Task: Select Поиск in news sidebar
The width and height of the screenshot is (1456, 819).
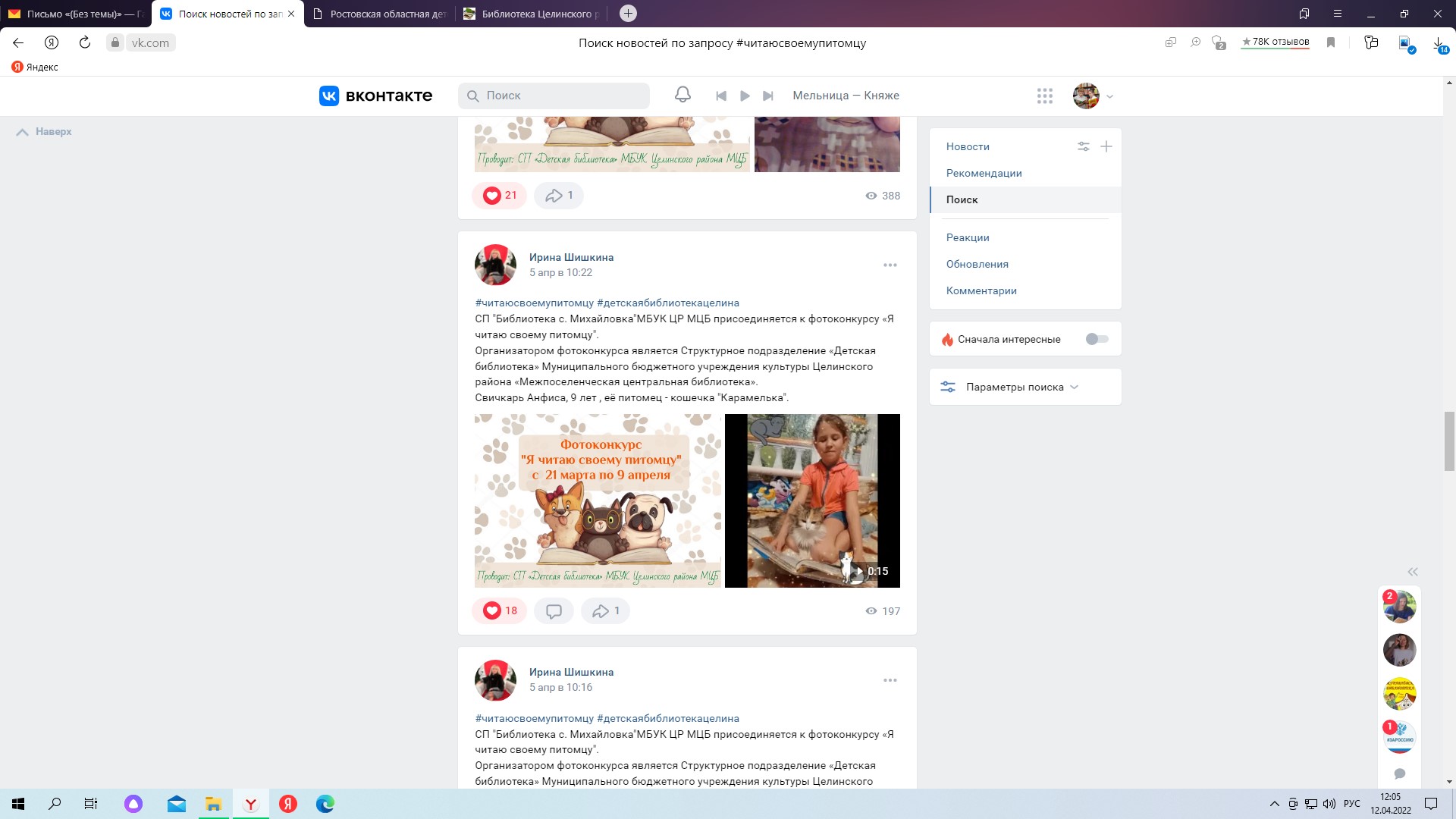Action: [1025, 199]
